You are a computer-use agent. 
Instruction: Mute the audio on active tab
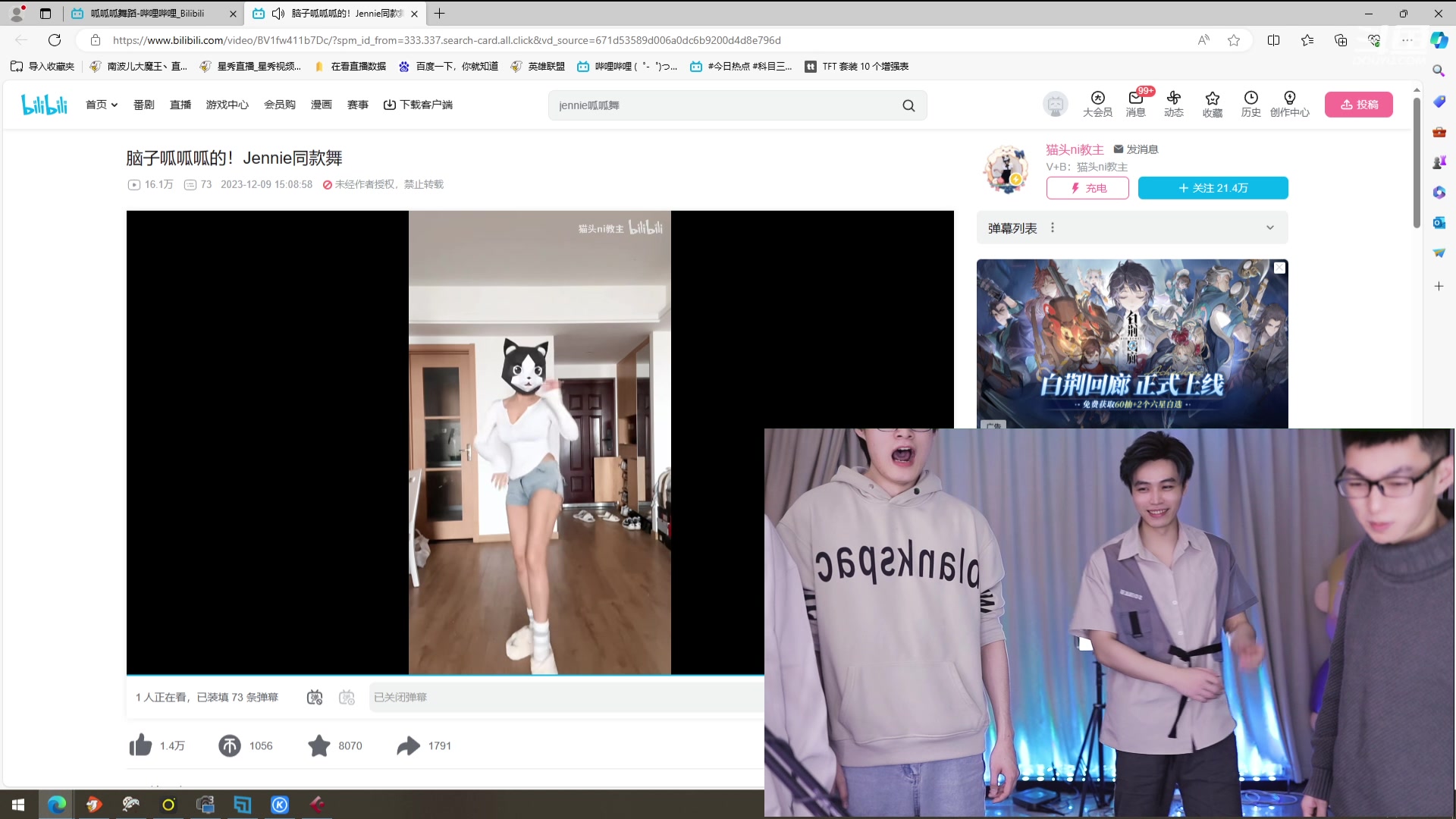click(278, 14)
